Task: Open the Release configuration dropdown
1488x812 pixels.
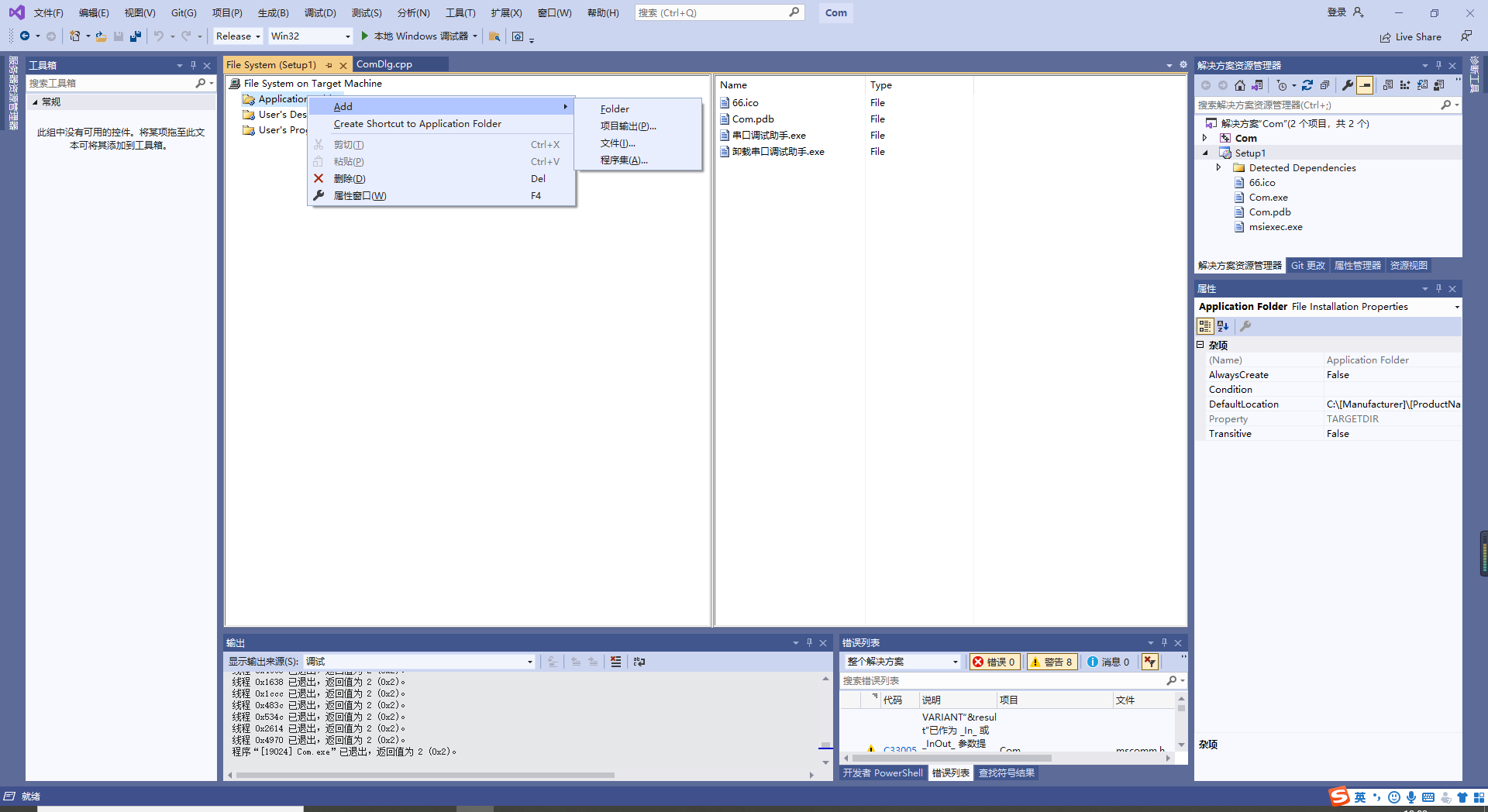Action: (x=237, y=36)
